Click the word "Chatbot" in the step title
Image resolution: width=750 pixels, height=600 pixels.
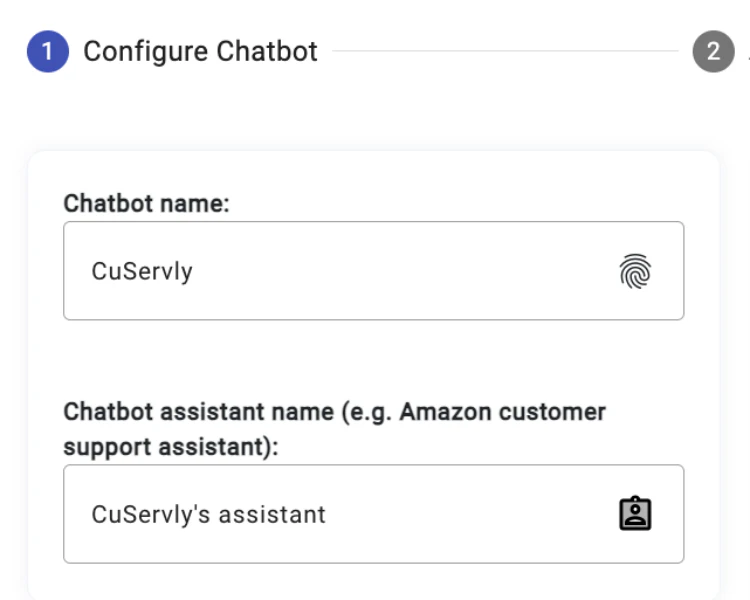pyautogui.click(x=270, y=52)
